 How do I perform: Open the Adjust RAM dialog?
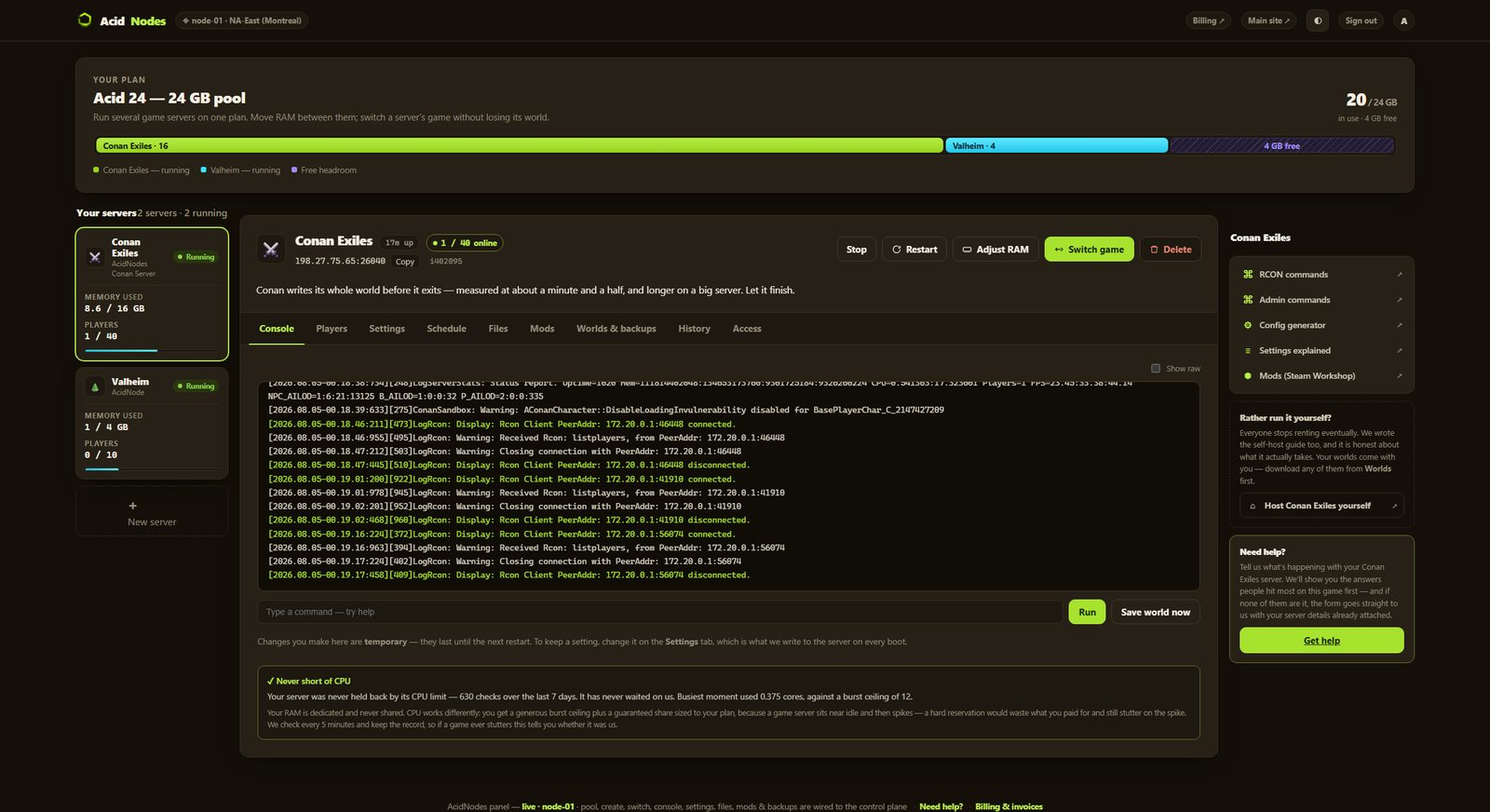point(996,250)
